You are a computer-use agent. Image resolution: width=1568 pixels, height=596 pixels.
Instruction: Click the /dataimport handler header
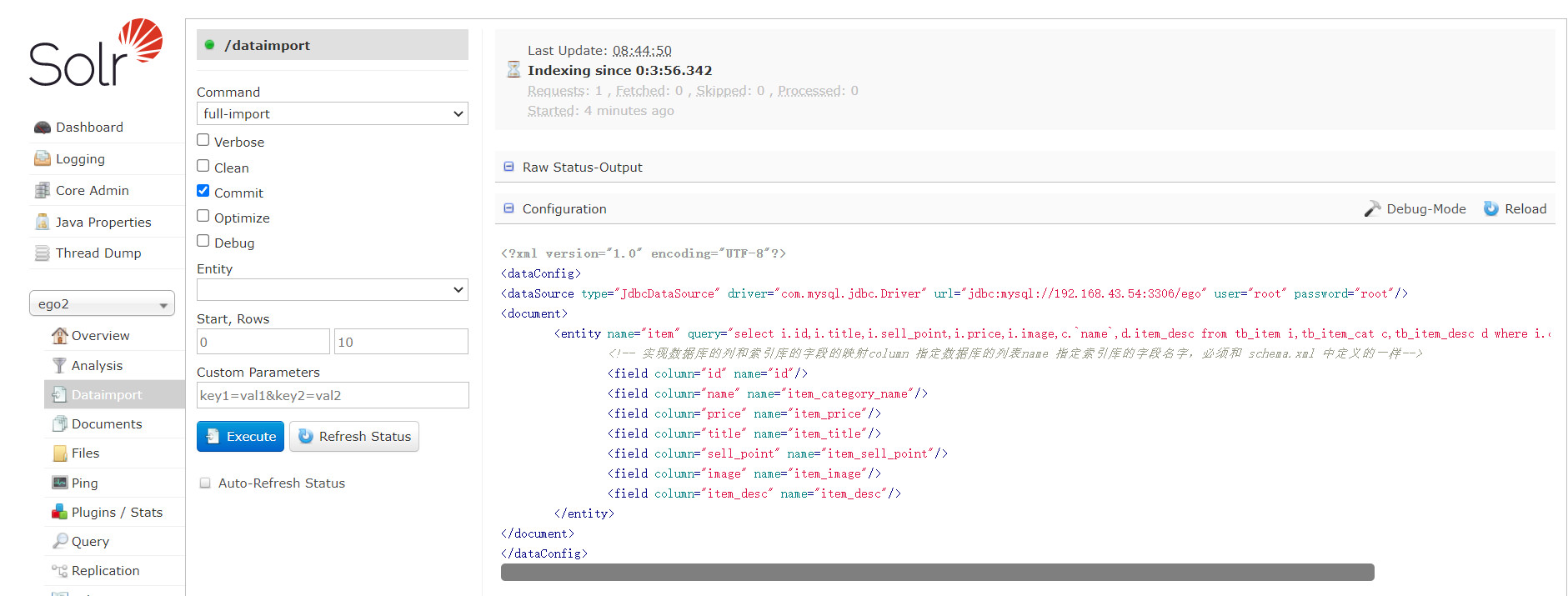pos(333,45)
